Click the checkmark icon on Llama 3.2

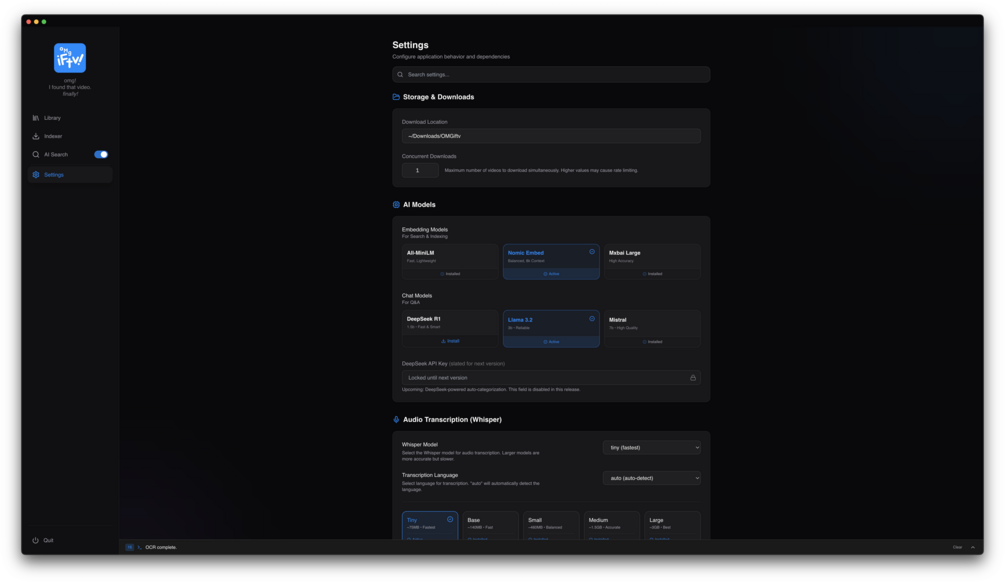[x=592, y=319]
